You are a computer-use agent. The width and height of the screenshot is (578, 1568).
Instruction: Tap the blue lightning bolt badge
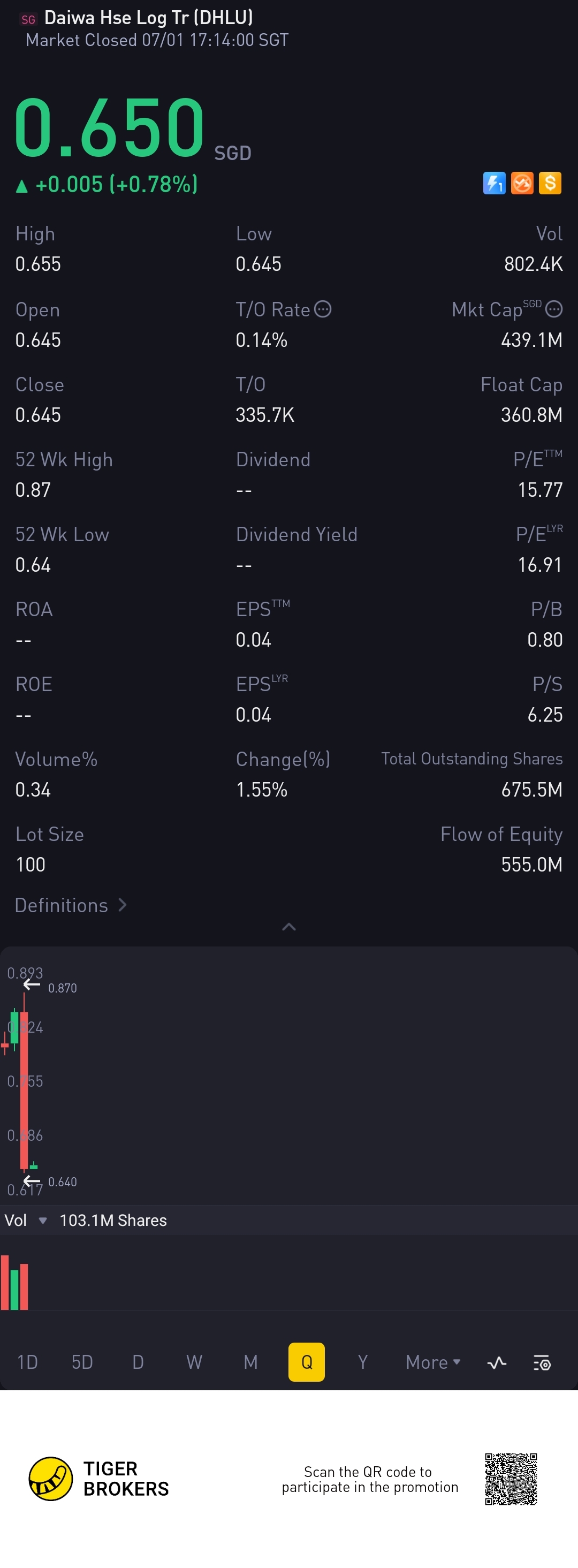(494, 183)
